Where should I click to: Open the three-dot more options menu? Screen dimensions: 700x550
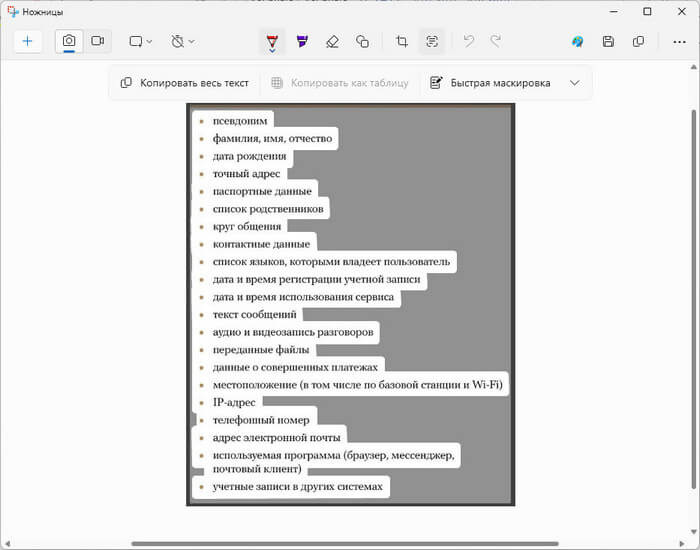click(668, 41)
